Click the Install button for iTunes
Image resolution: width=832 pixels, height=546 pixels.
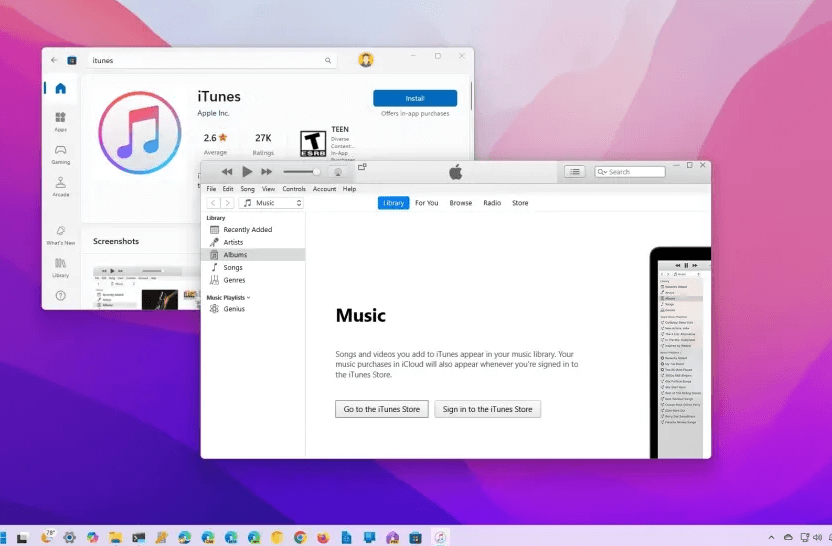click(x=415, y=98)
